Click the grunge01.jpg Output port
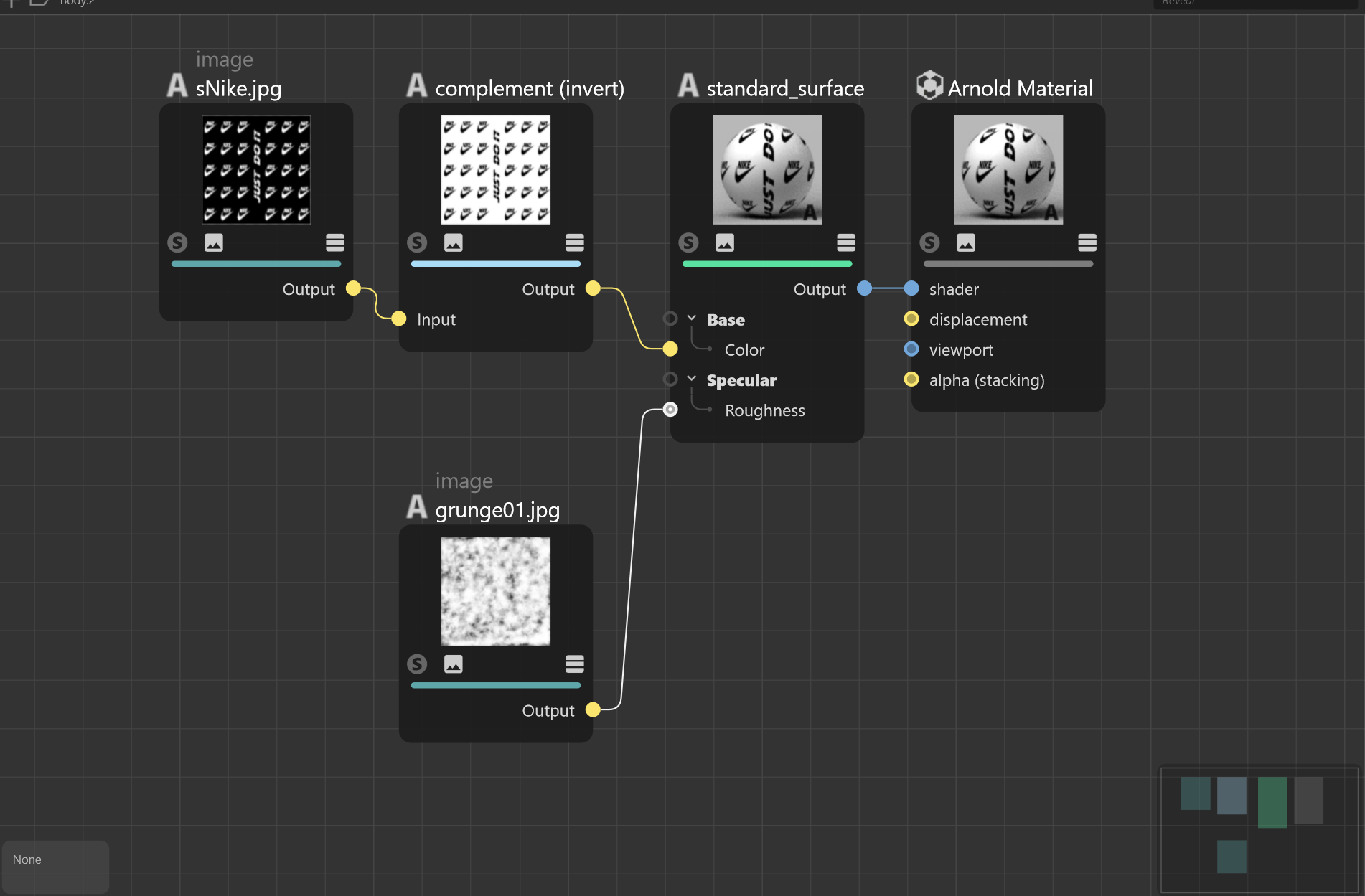 click(593, 709)
